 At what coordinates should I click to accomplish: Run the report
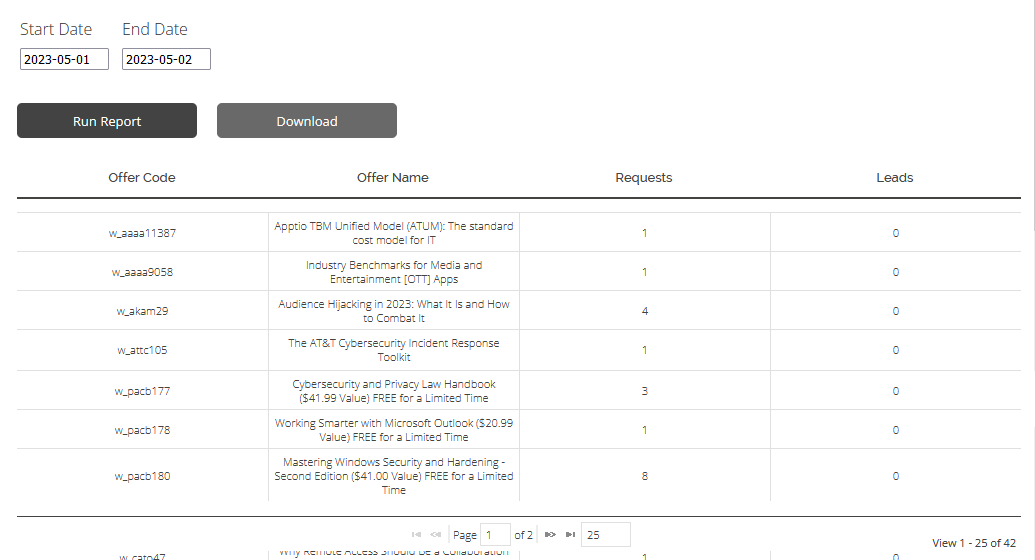[x=107, y=120]
